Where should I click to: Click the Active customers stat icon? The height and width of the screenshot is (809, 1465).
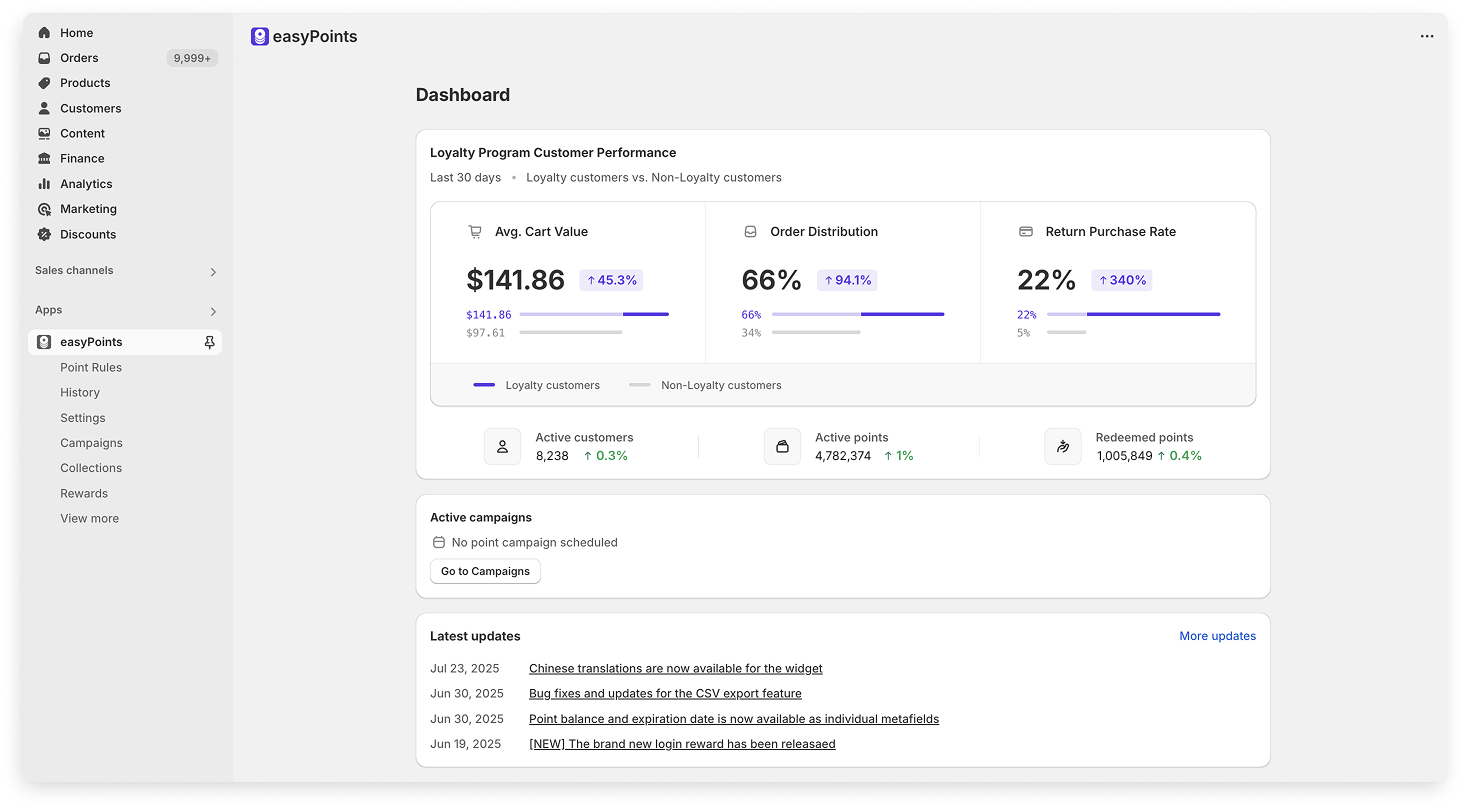point(502,447)
